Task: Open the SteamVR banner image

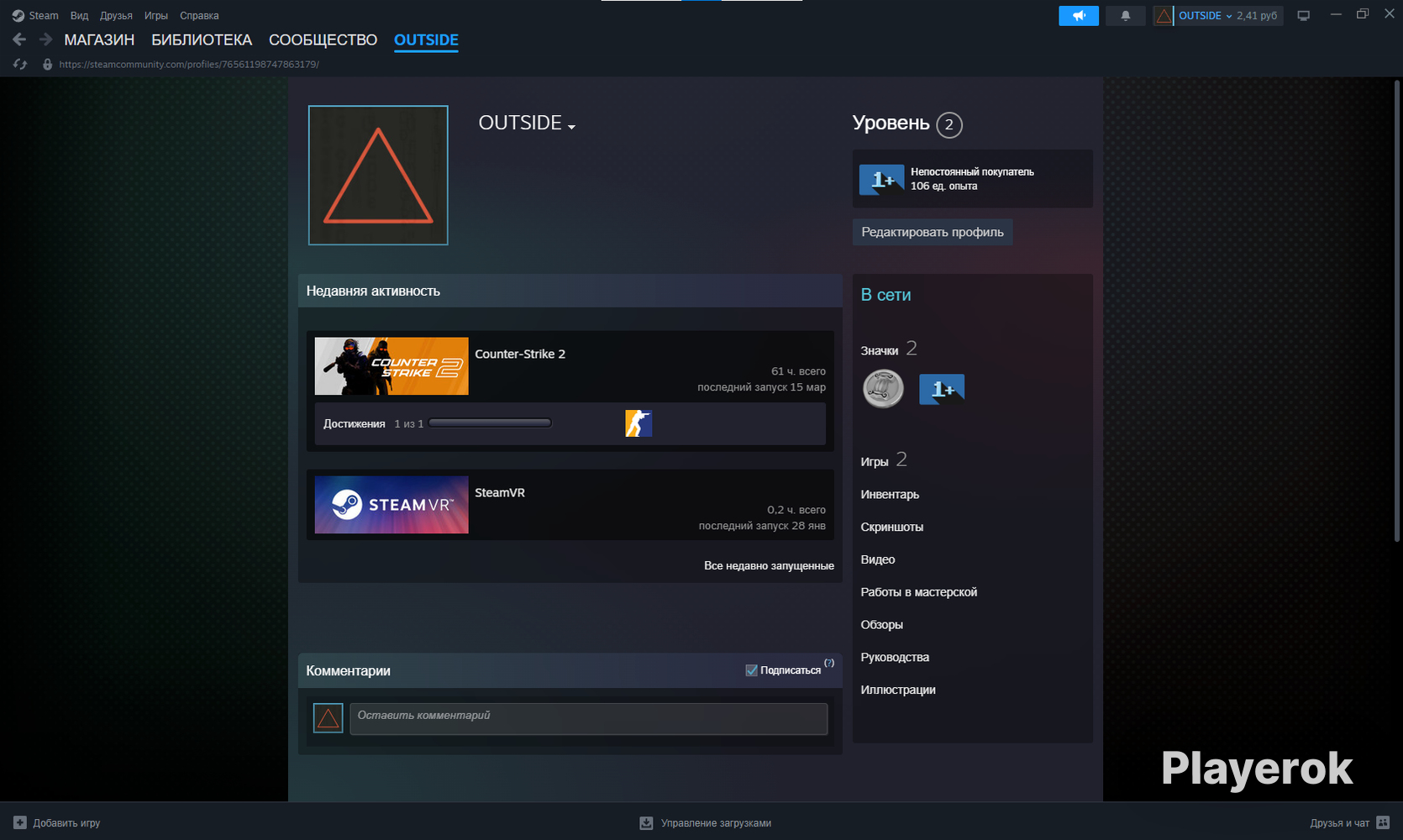Action: 391,505
